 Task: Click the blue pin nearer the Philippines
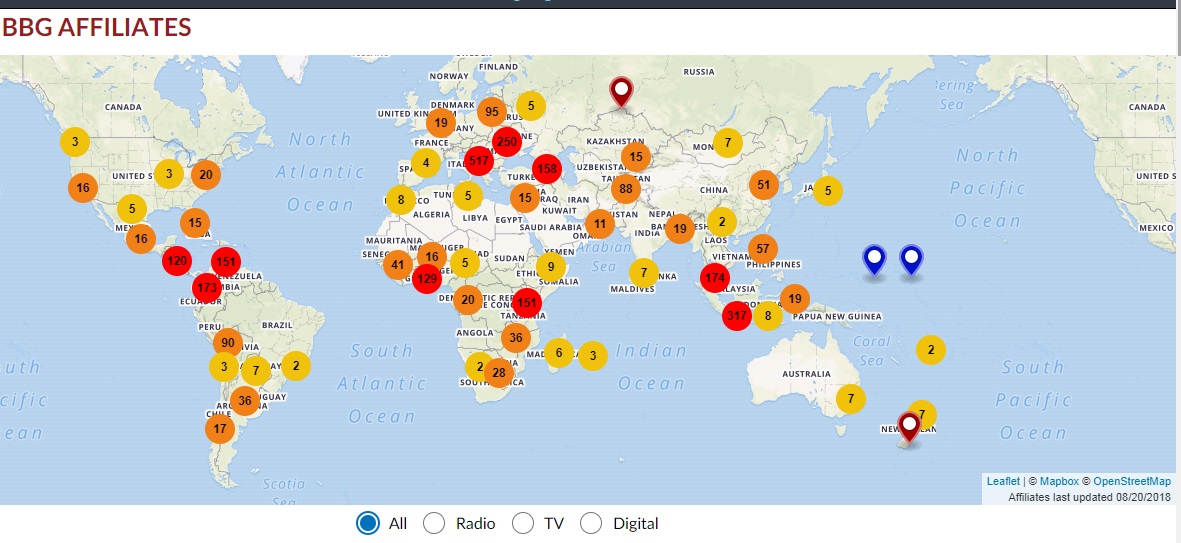pyautogui.click(x=874, y=261)
